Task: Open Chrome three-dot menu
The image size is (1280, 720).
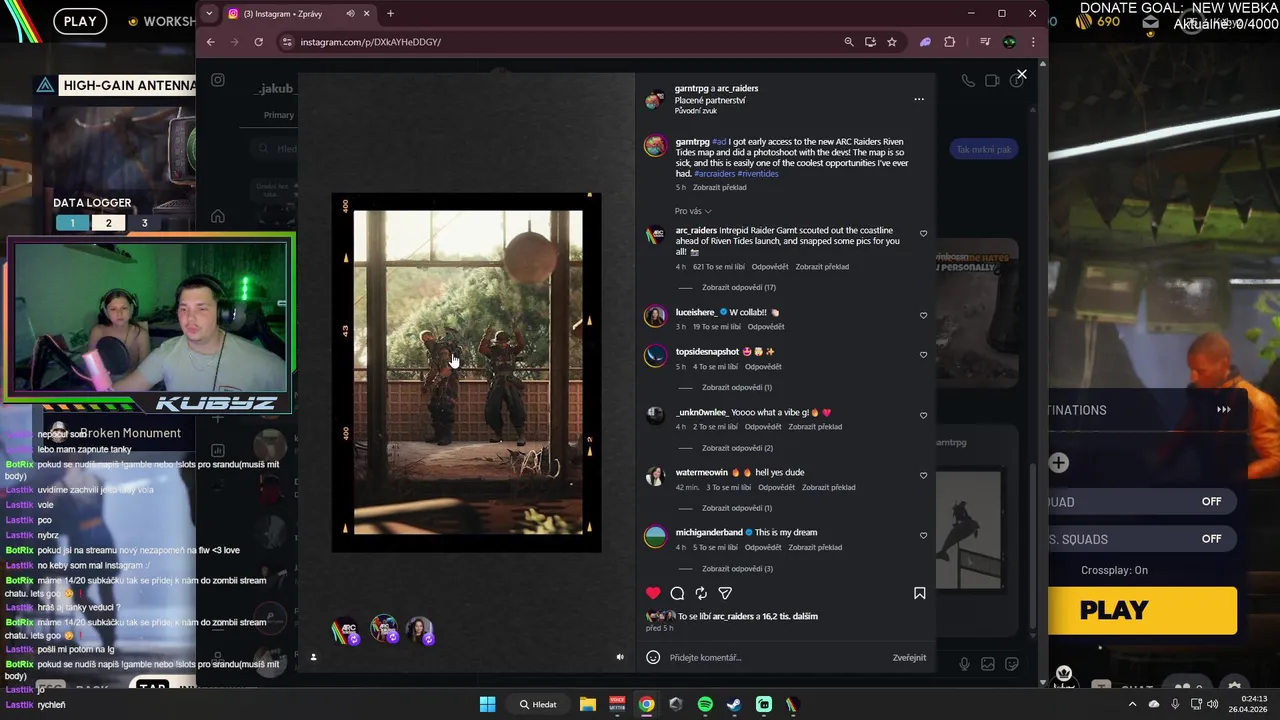Action: point(1032,42)
